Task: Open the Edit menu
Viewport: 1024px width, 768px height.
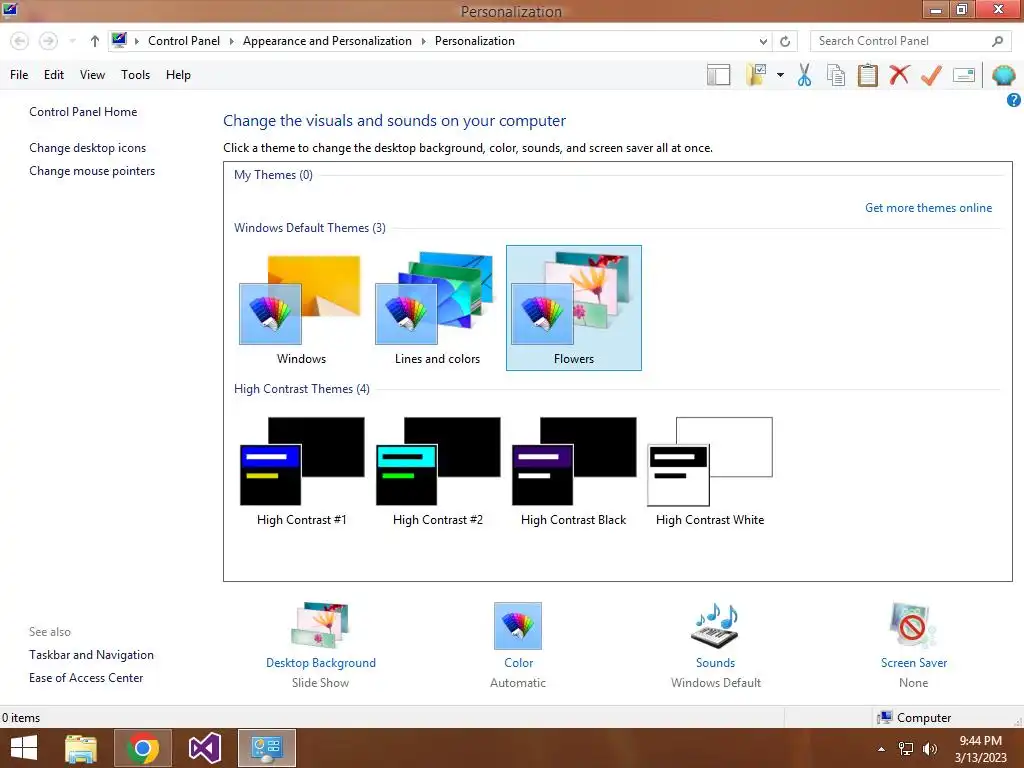Action: (x=54, y=75)
